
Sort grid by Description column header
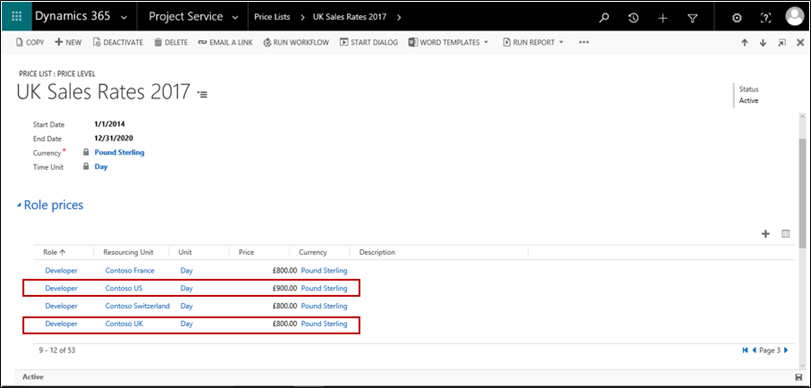tap(377, 252)
